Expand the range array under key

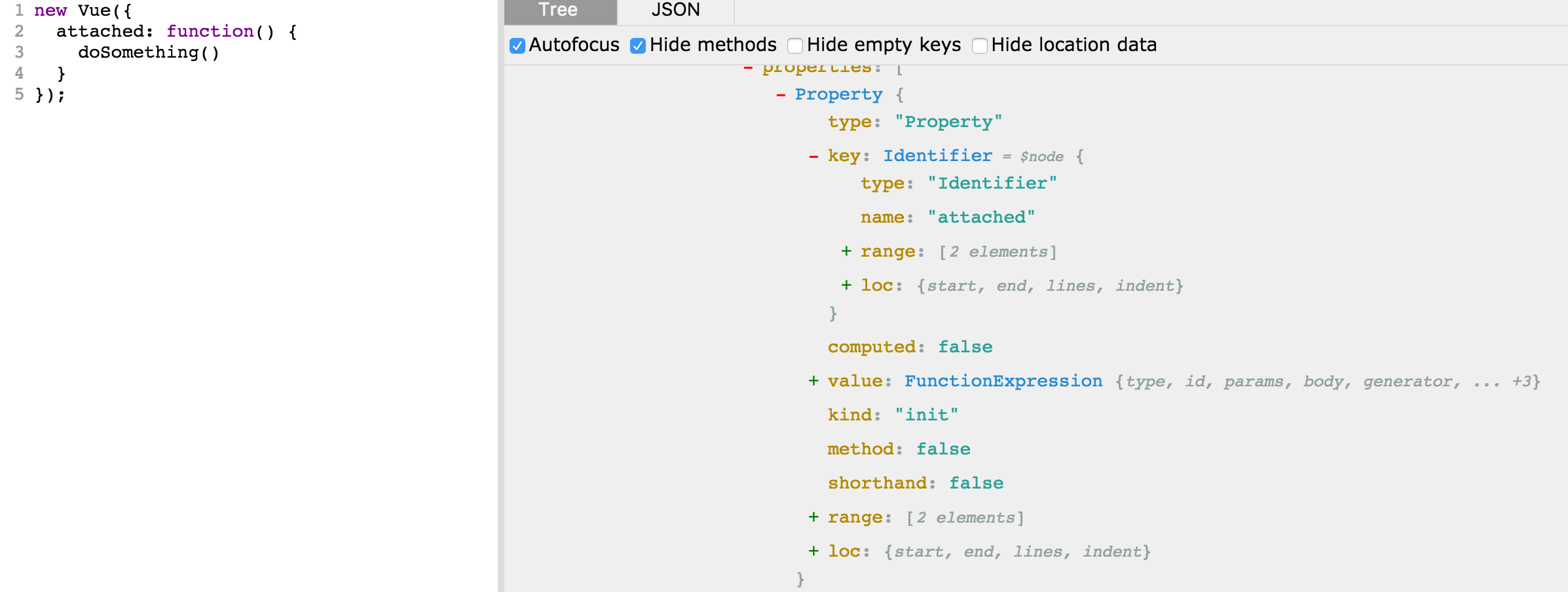tap(846, 251)
